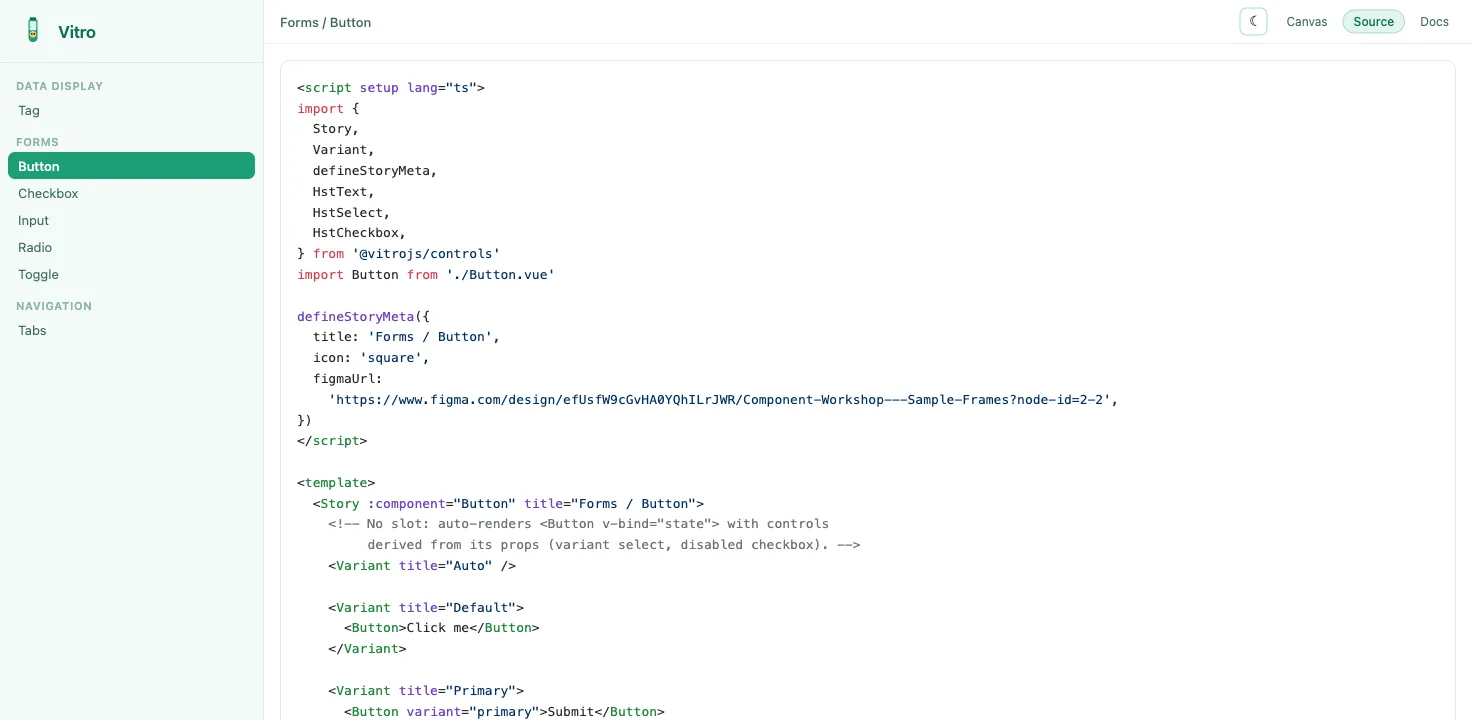The image size is (1472, 720).
Task: Open the Checkbox story
Action: [131, 193]
